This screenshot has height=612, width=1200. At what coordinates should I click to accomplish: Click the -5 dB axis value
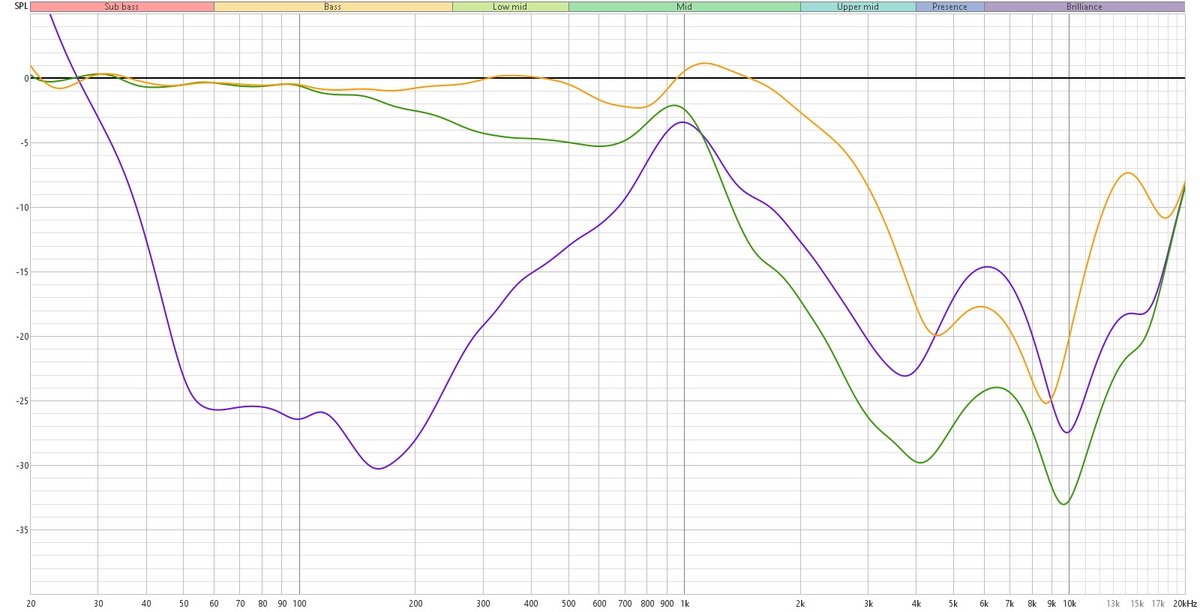(x=25, y=143)
